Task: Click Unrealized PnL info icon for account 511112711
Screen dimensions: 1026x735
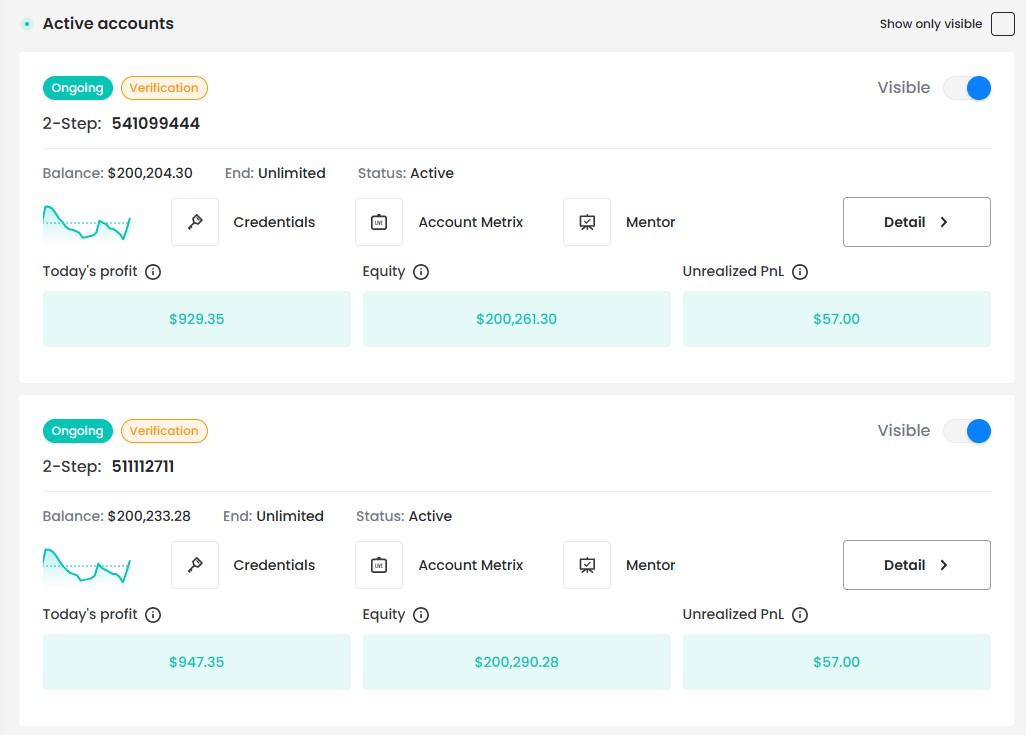Action: (x=800, y=615)
